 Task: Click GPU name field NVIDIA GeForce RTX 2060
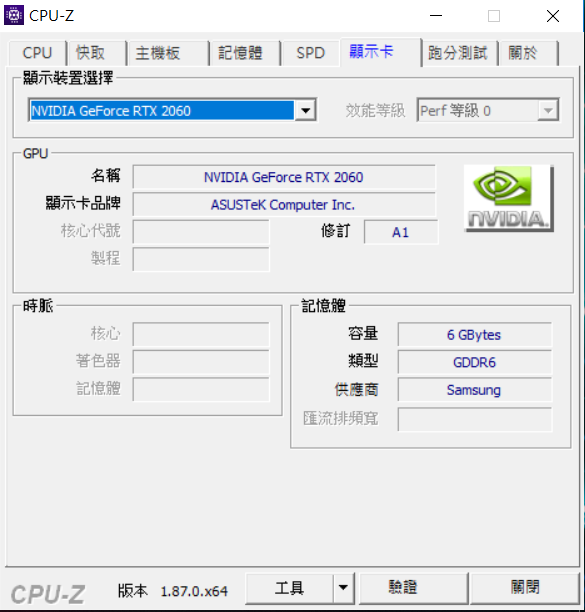tap(284, 177)
